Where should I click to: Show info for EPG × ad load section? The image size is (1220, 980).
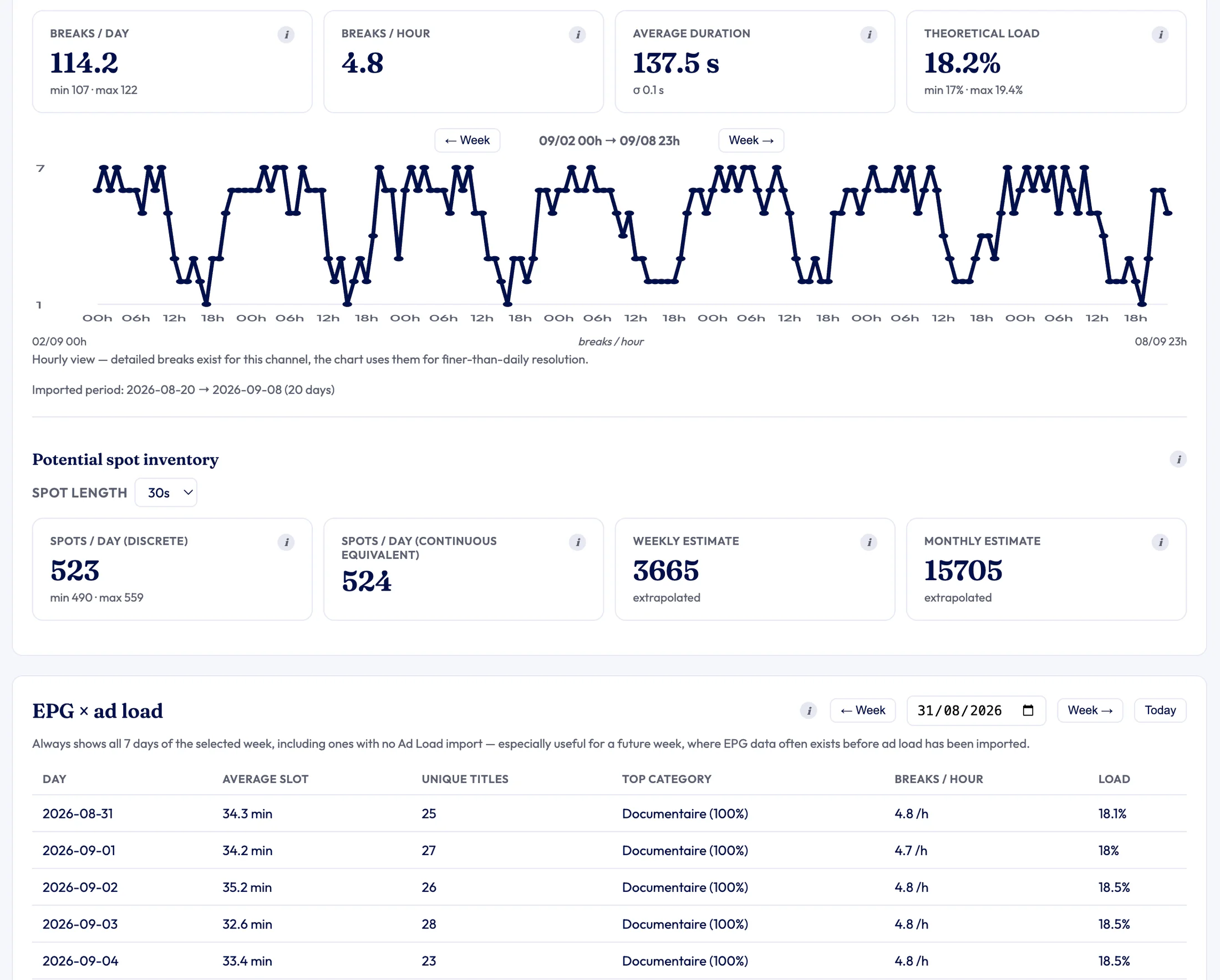pyautogui.click(x=808, y=710)
